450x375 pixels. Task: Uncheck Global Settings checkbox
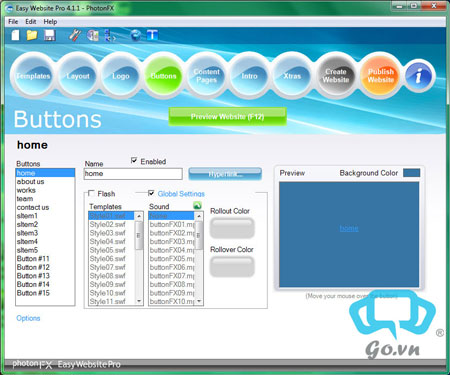[x=151, y=193]
